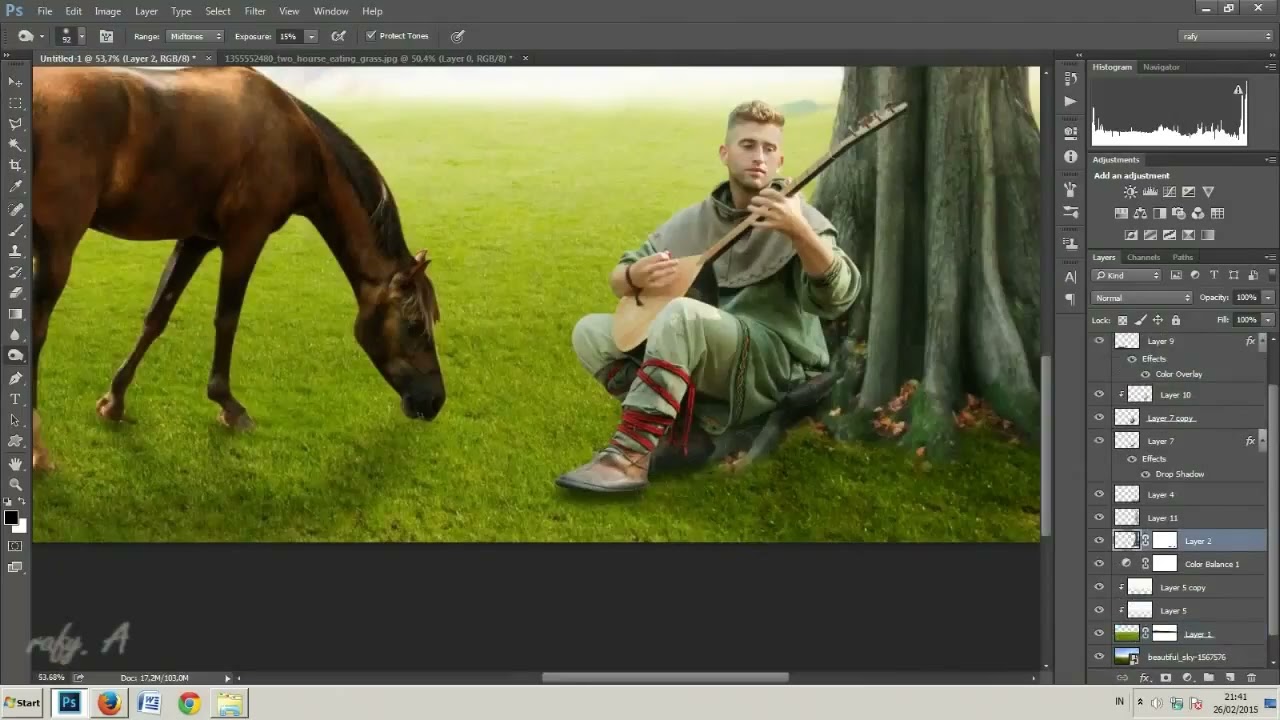Add a Photo Filter adjustment

1179,213
